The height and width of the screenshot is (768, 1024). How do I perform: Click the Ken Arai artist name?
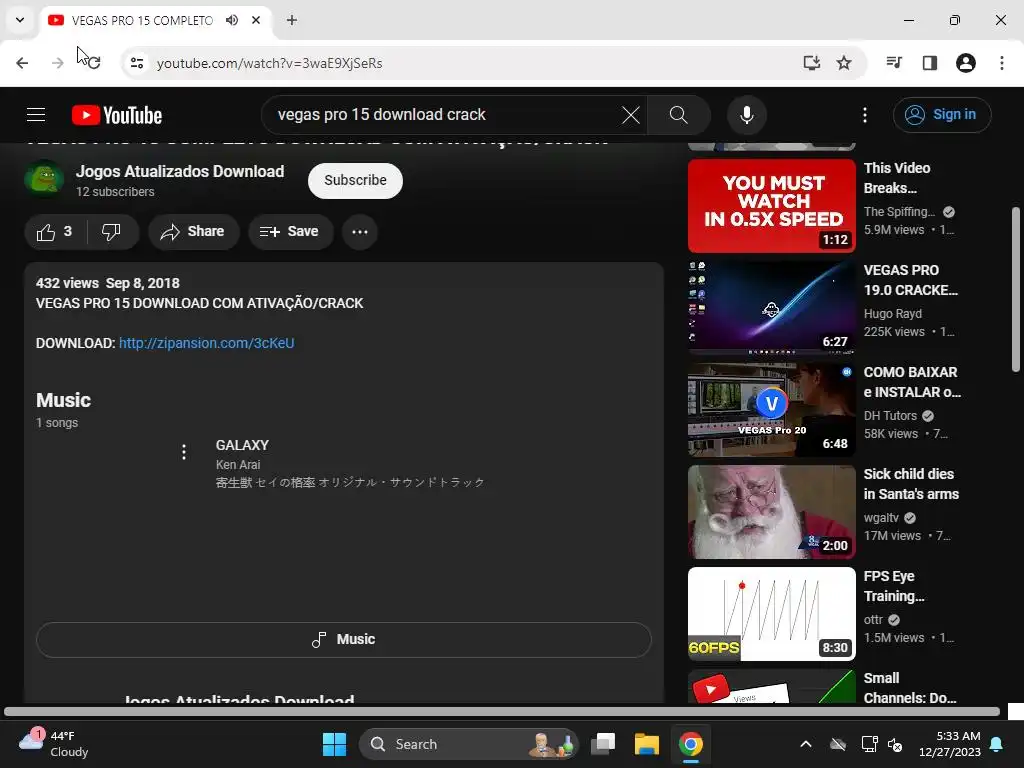click(x=238, y=464)
